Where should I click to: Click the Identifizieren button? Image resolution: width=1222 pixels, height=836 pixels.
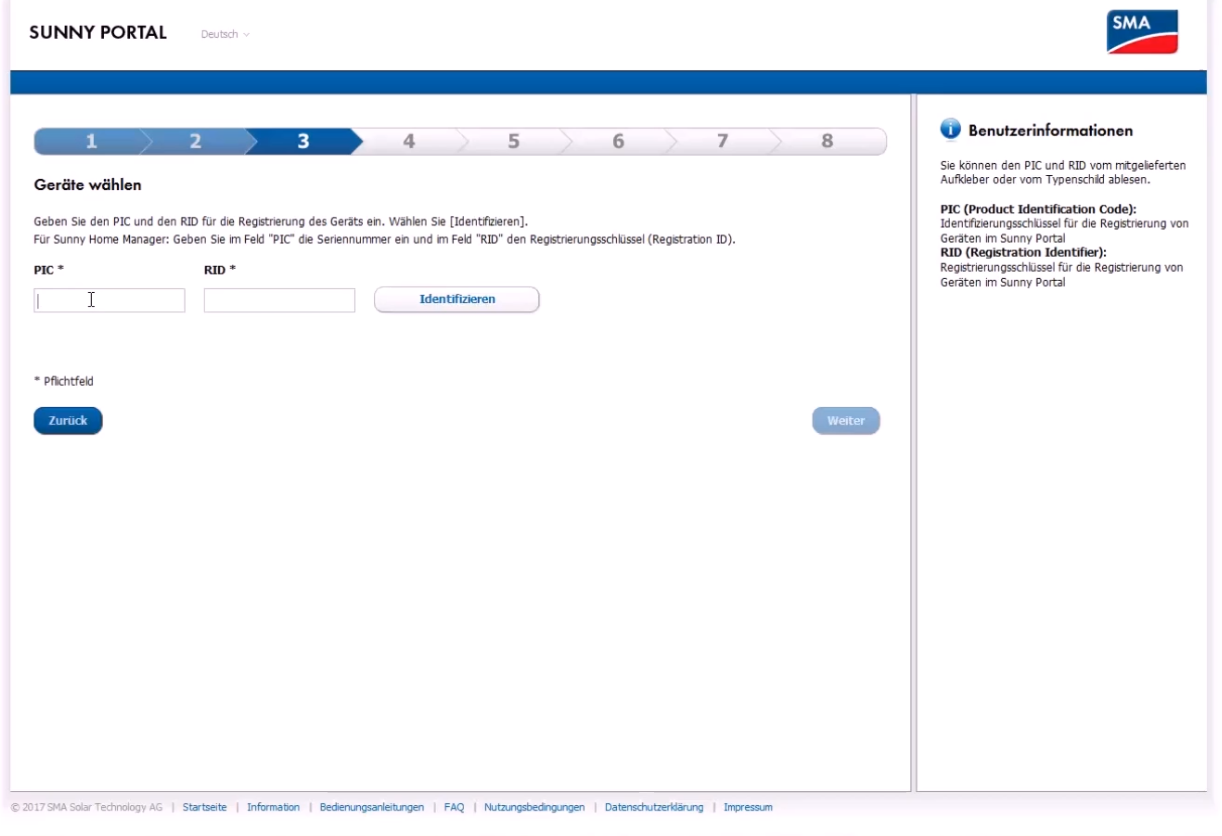point(457,299)
